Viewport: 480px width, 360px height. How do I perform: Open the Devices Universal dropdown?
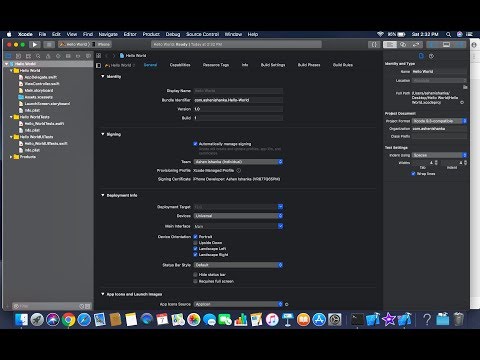pyautogui.click(x=238, y=216)
